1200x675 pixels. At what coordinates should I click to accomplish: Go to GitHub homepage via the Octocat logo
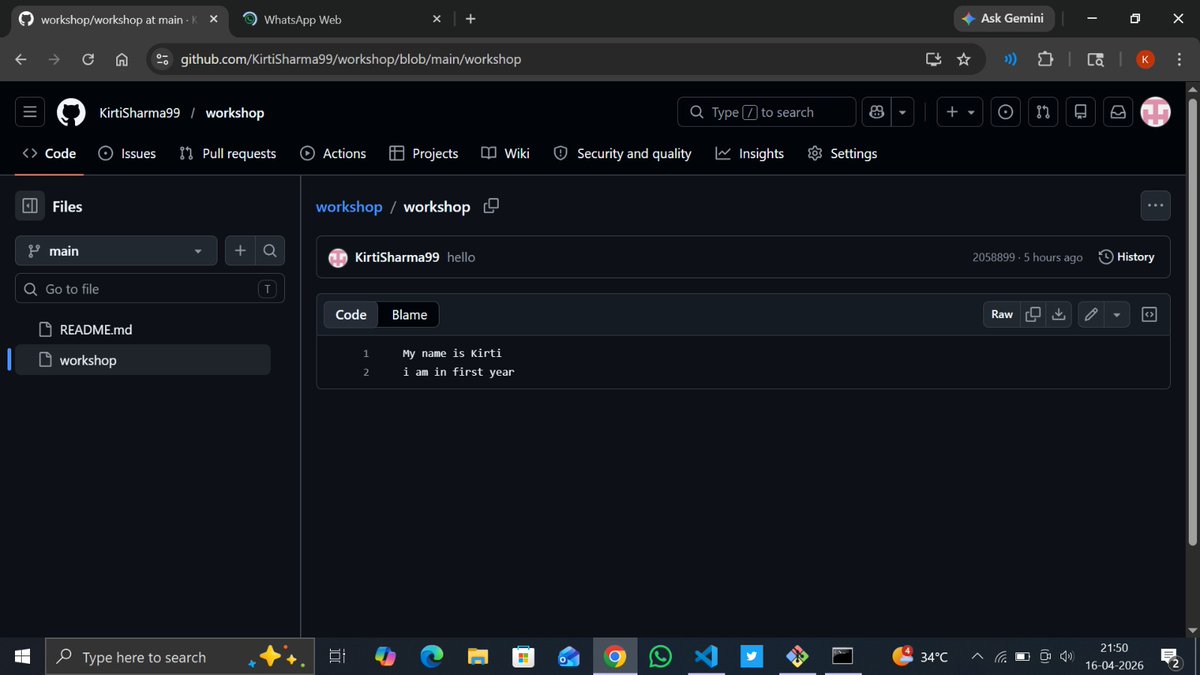coord(71,113)
